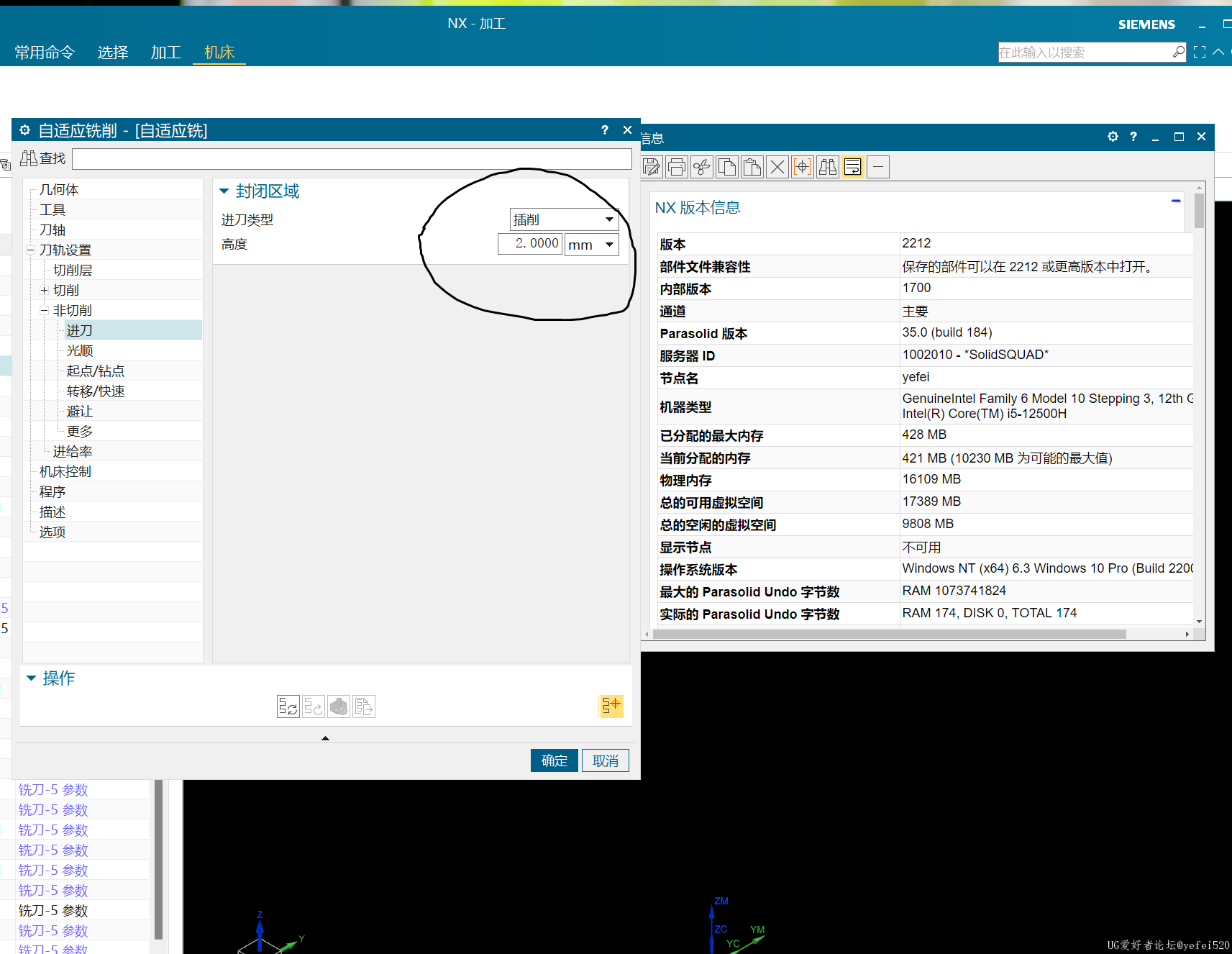The height and width of the screenshot is (954, 1232).
Task: Click the help question mark in the 自适应铣削 dialog
Action: point(605,130)
